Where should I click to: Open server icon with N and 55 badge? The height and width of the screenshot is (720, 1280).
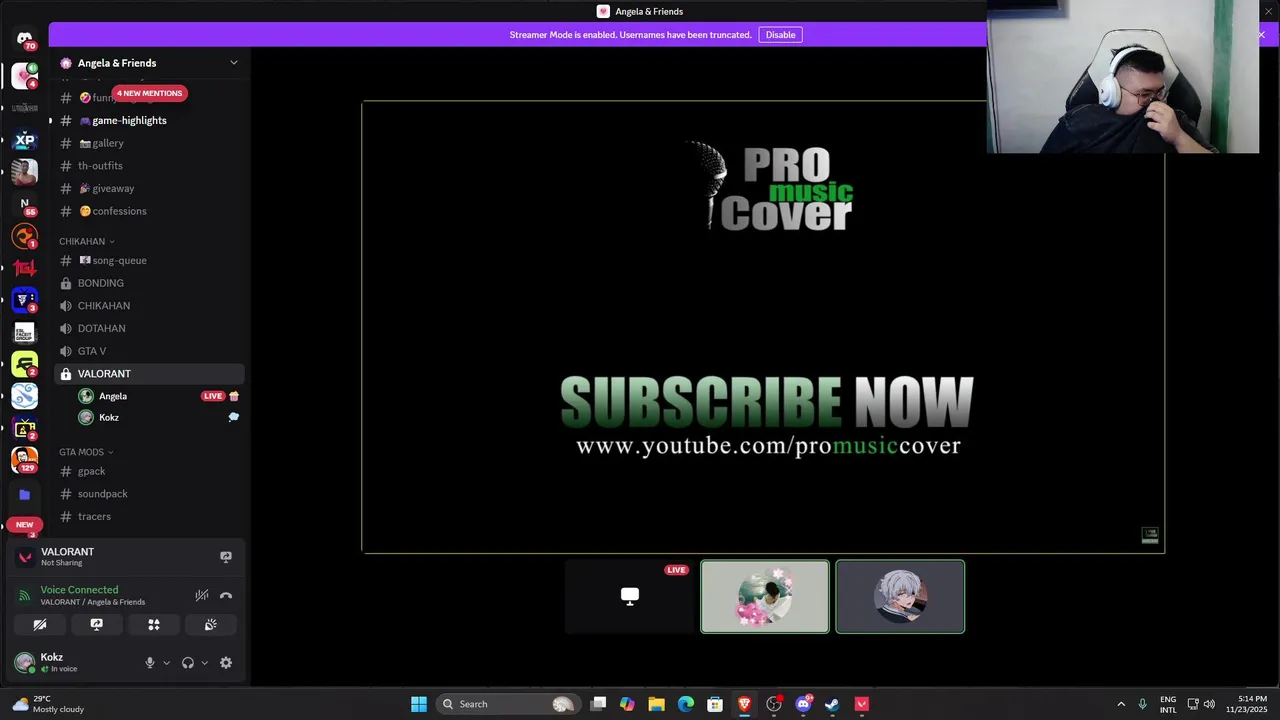25,204
